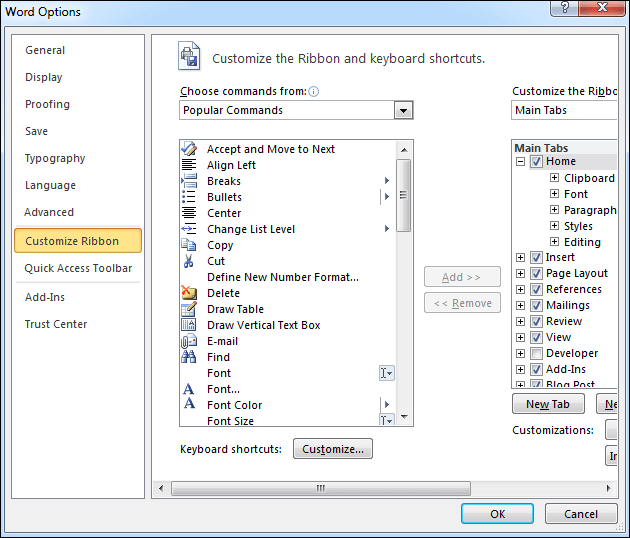This screenshot has width=630, height=538.
Task: Expand the Font group node
Action: [554, 194]
